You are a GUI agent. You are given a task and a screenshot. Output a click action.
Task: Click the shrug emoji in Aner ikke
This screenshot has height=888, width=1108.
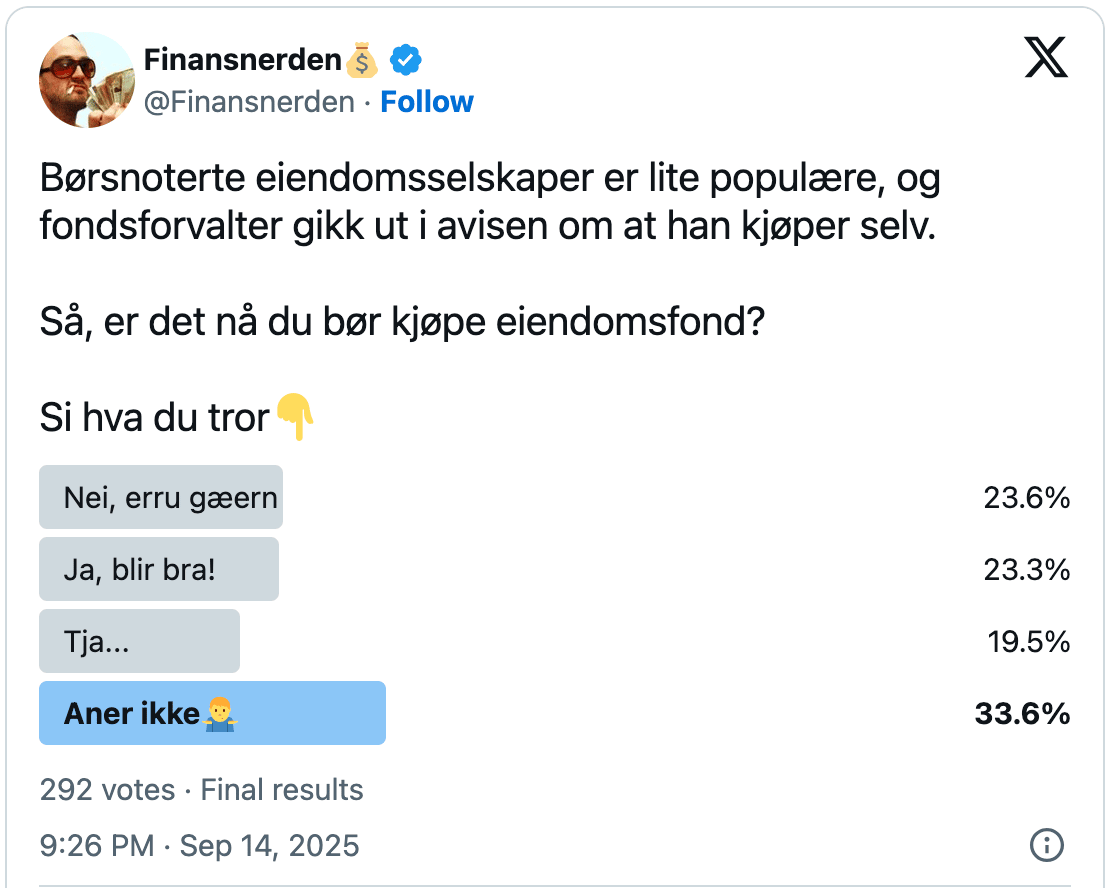219,713
